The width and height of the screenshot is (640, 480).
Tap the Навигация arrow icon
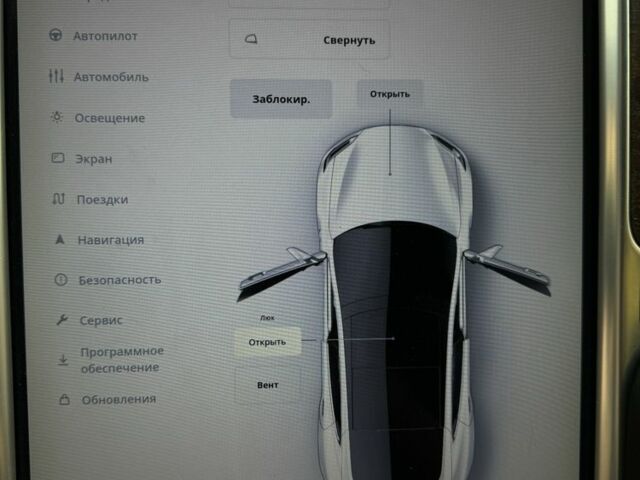(59, 240)
